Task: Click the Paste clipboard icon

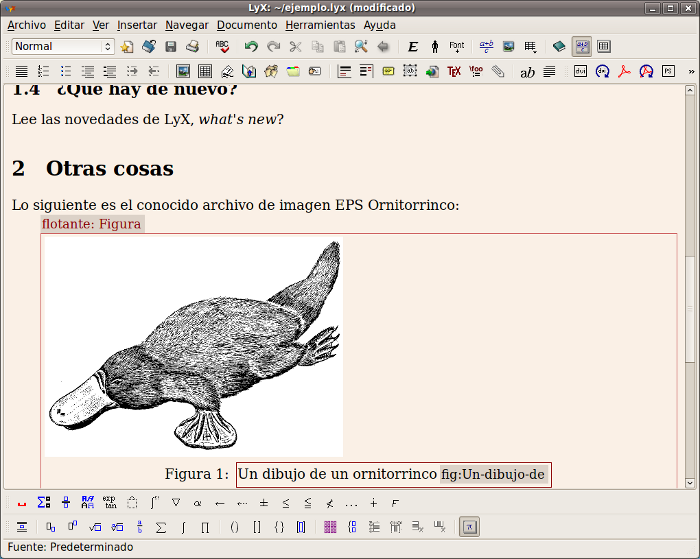Action: 339,46
